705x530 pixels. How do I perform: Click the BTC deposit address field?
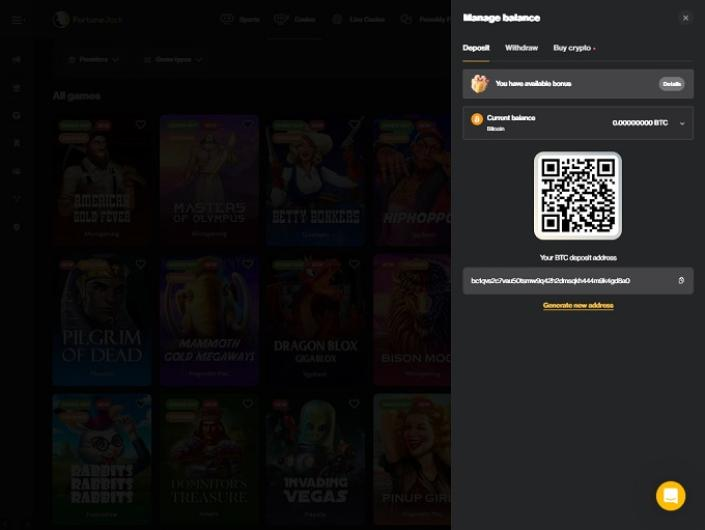point(578,281)
